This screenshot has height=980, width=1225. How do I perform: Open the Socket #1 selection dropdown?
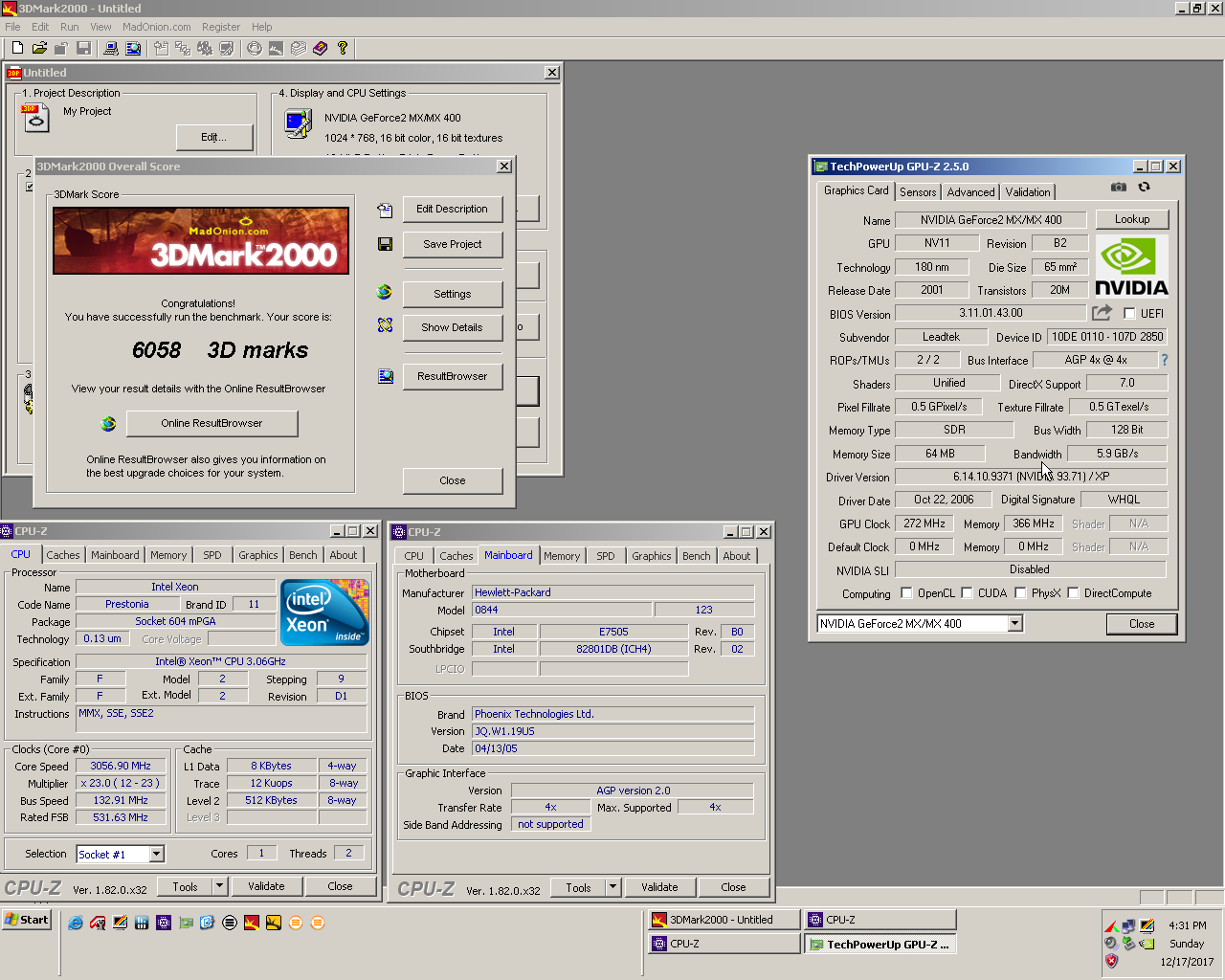(157, 854)
